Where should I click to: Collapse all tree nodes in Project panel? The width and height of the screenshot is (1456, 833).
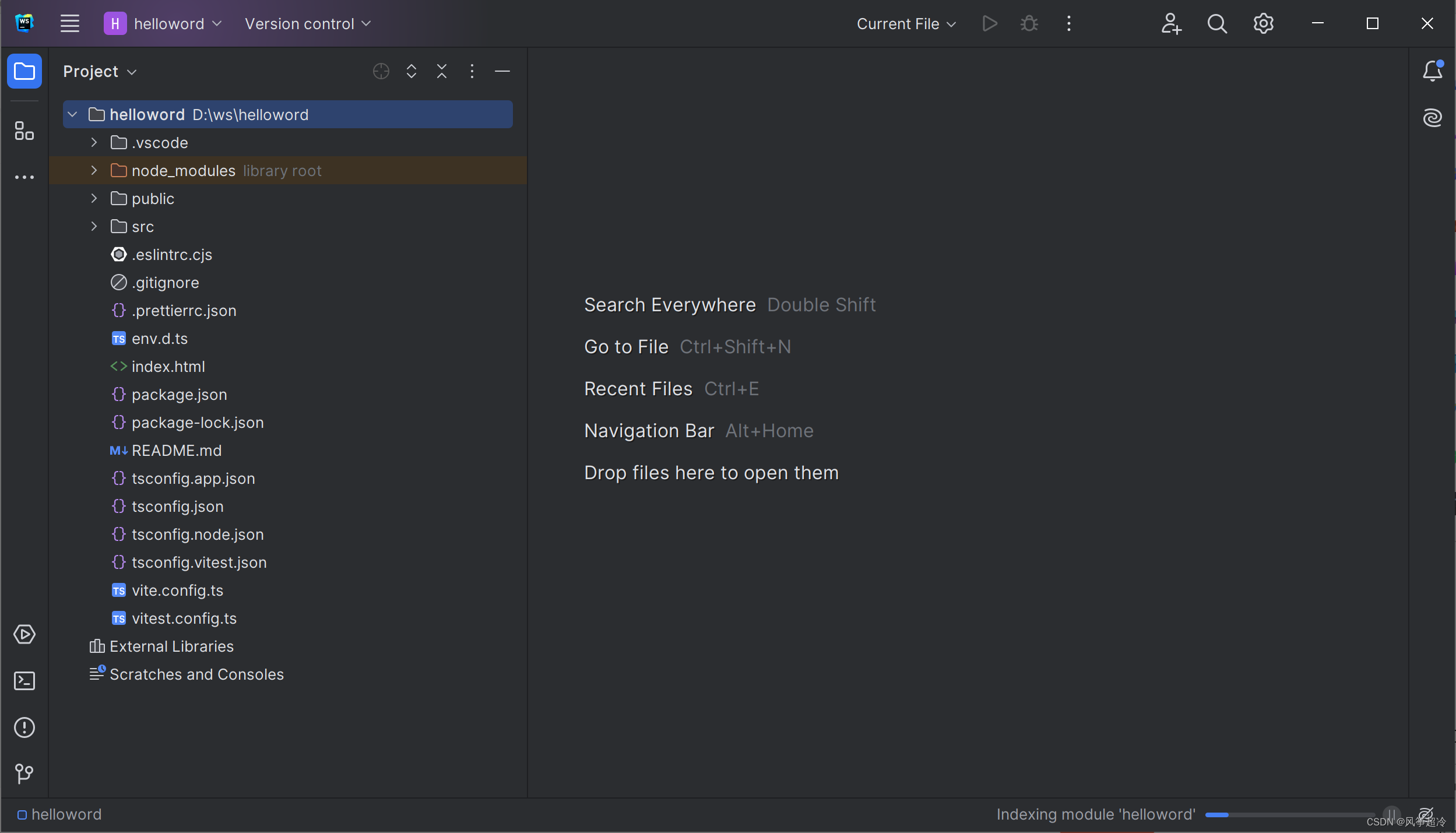click(x=441, y=71)
